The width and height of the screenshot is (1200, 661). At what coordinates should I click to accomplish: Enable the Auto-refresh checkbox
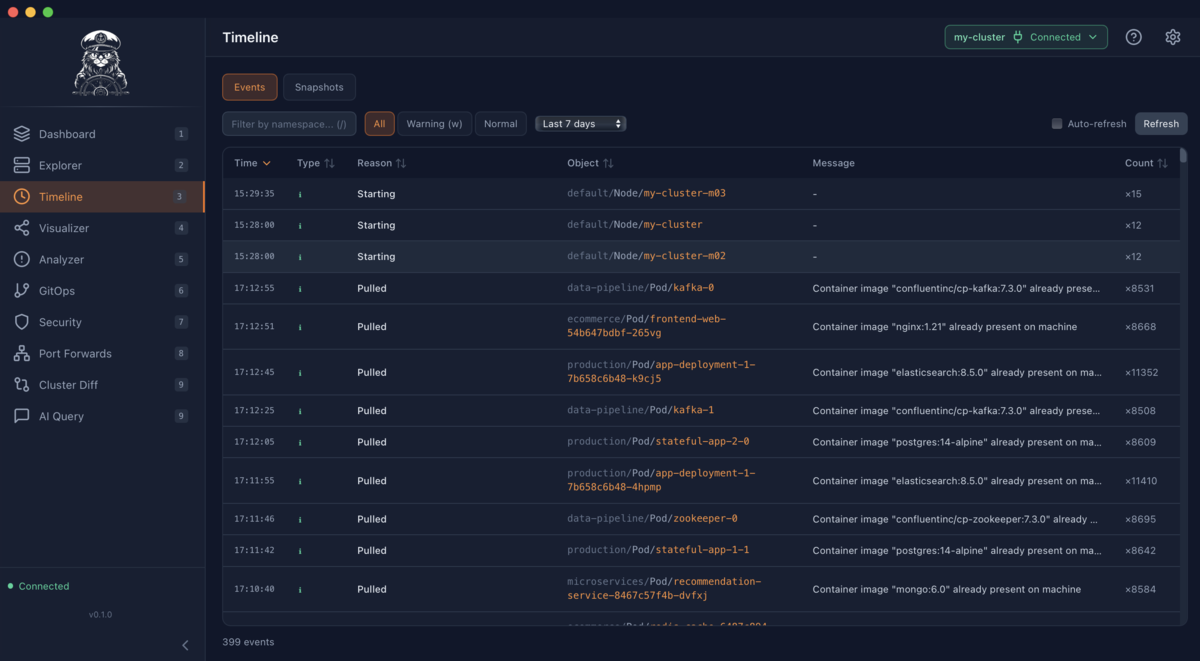(x=1057, y=123)
